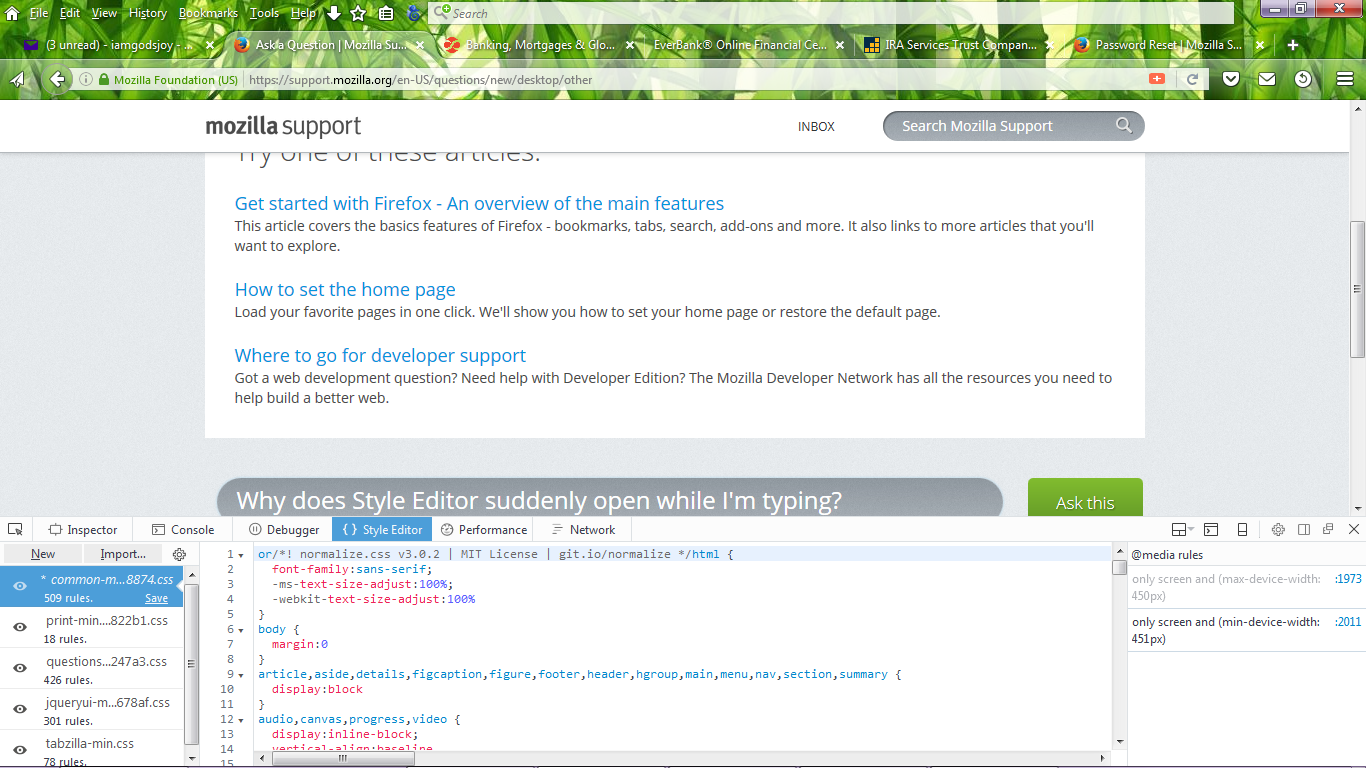Open 'Where to go for developer support' link
This screenshot has width=1366, height=768.
380,356
